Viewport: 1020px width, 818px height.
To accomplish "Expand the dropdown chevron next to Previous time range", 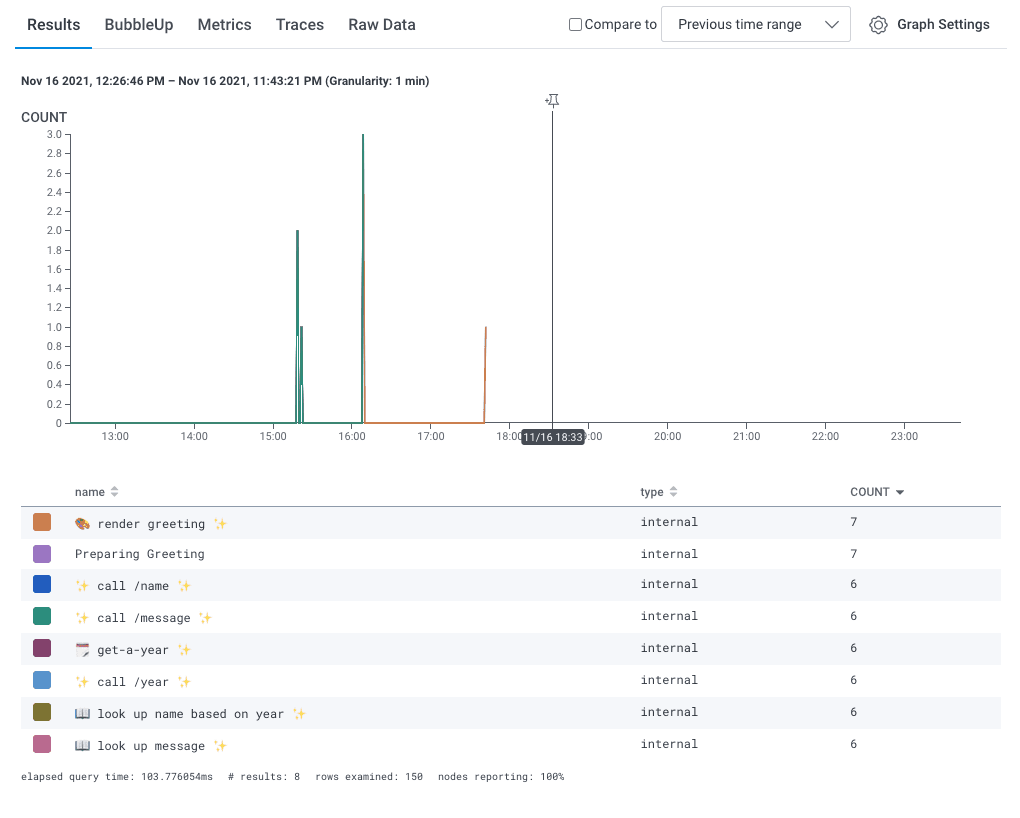I will tap(831, 25).
